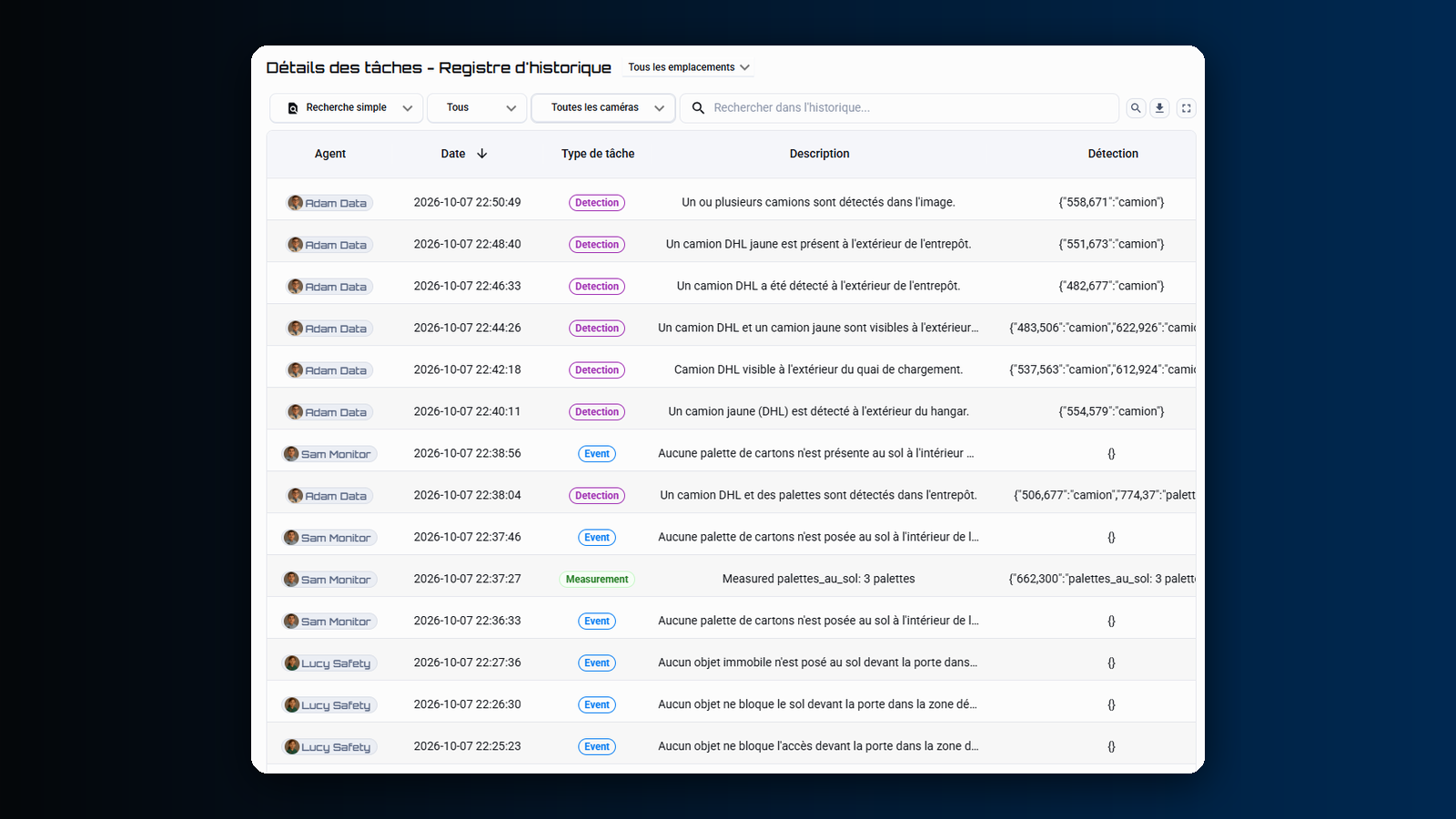Screen dimensions: 1456x819
Task: Select 'Measured palettes_au_sol: 3 palettes' description
Action: (819, 579)
